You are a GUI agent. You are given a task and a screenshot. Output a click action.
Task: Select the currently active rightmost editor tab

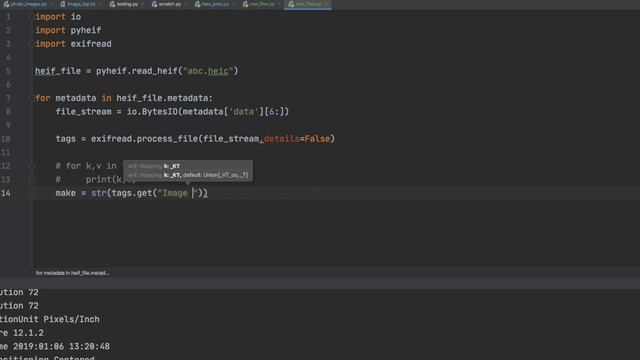coord(308,4)
